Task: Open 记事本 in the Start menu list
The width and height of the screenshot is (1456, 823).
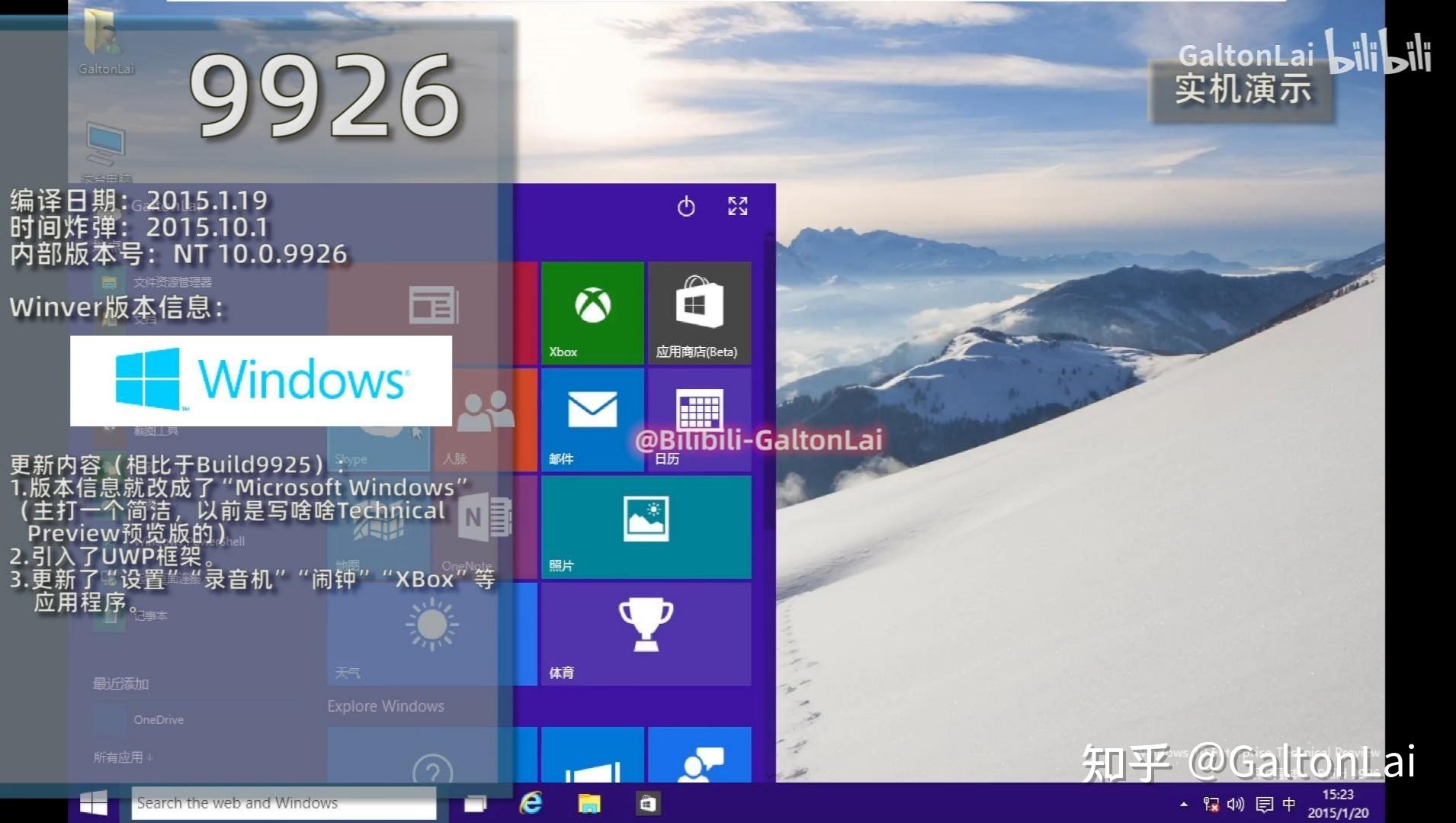Action: [150, 616]
